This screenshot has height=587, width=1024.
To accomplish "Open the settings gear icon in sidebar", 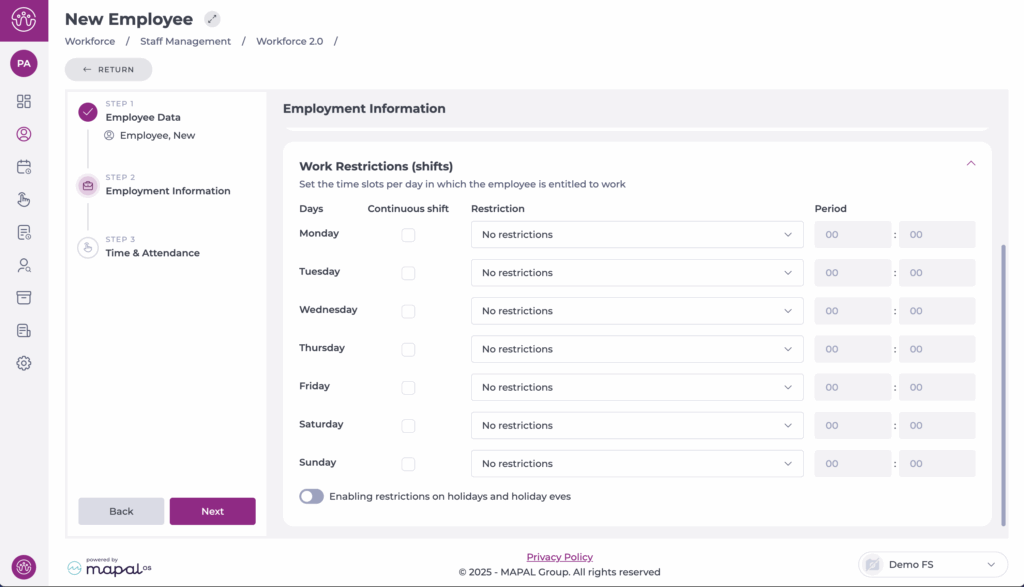I will [x=23, y=363].
